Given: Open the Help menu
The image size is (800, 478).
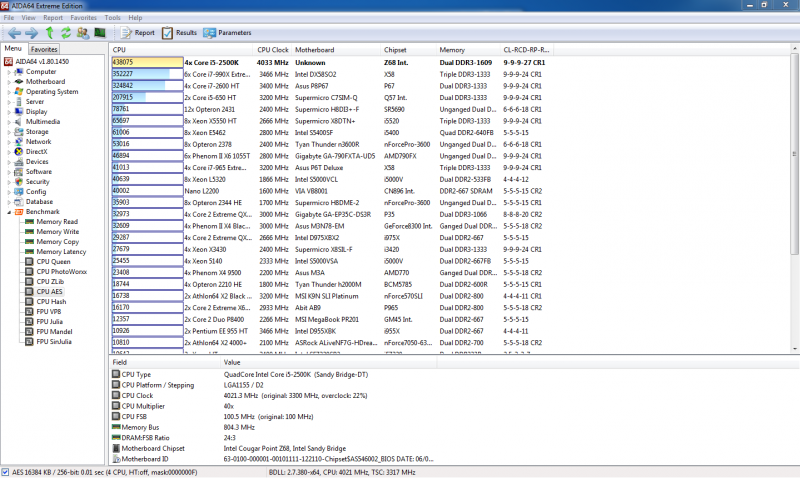Looking at the screenshot, I should pyautogui.click(x=135, y=17).
